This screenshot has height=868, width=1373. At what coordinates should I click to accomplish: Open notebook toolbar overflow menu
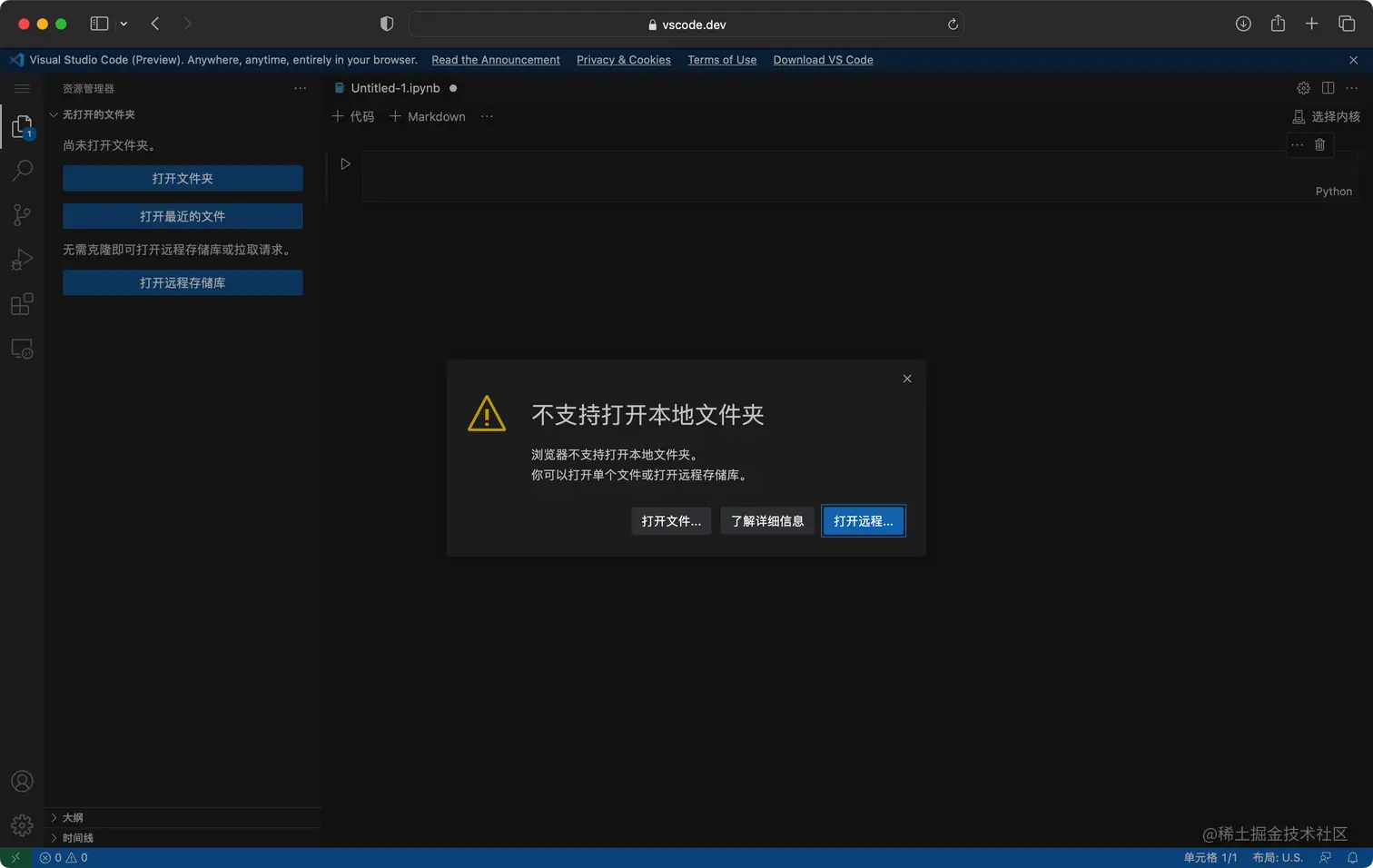pos(487,116)
